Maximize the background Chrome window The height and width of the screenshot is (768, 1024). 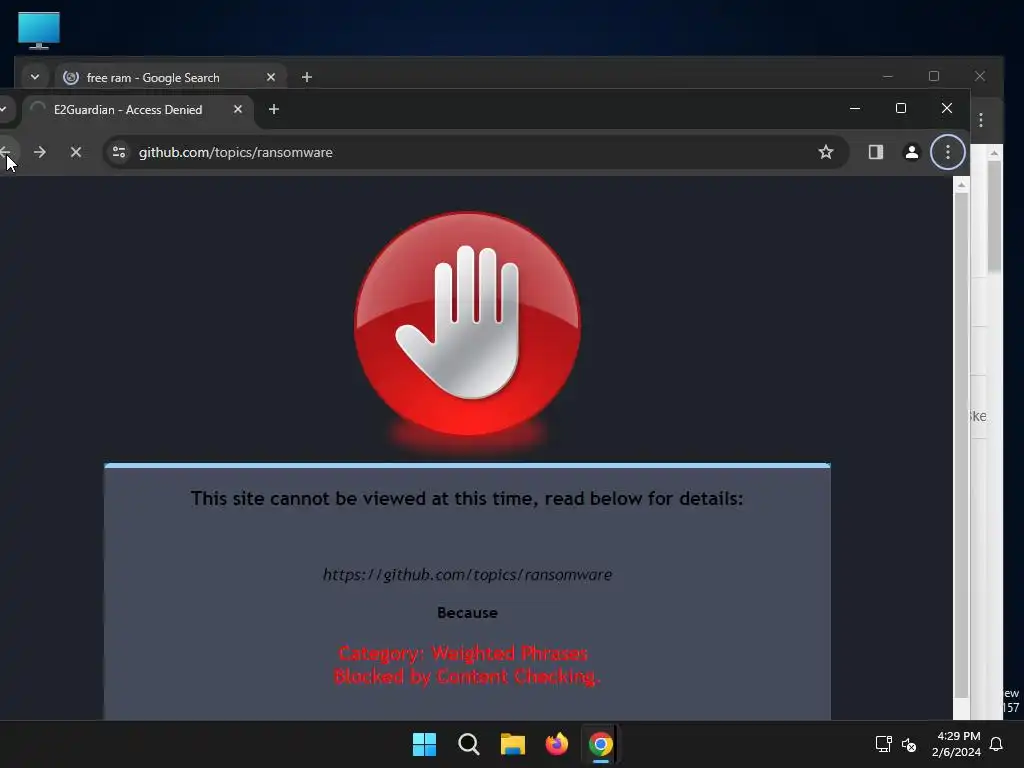click(934, 76)
